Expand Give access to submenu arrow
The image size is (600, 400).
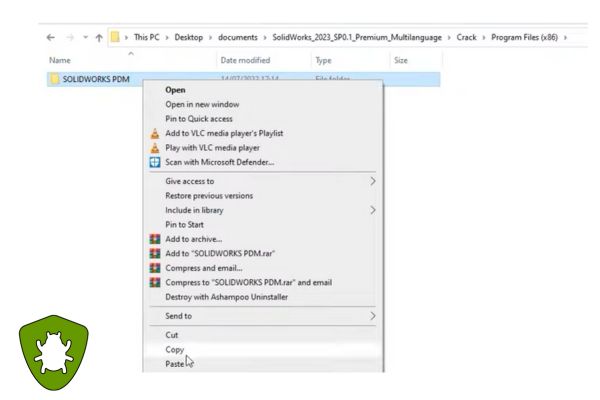(372, 181)
